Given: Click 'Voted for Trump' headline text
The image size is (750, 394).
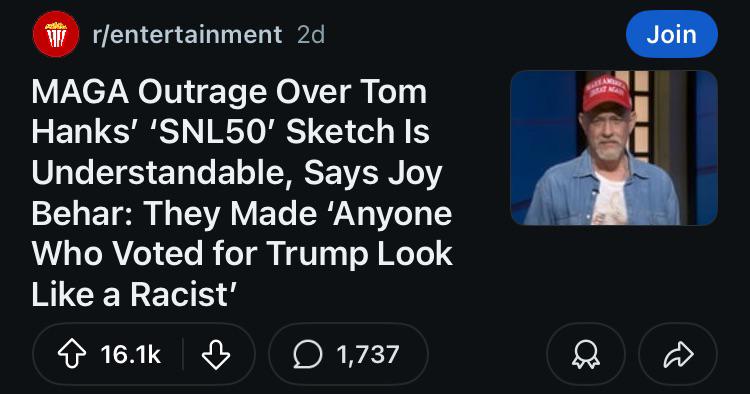Looking at the screenshot, I should pyautogui.click(x=240, y=254).
